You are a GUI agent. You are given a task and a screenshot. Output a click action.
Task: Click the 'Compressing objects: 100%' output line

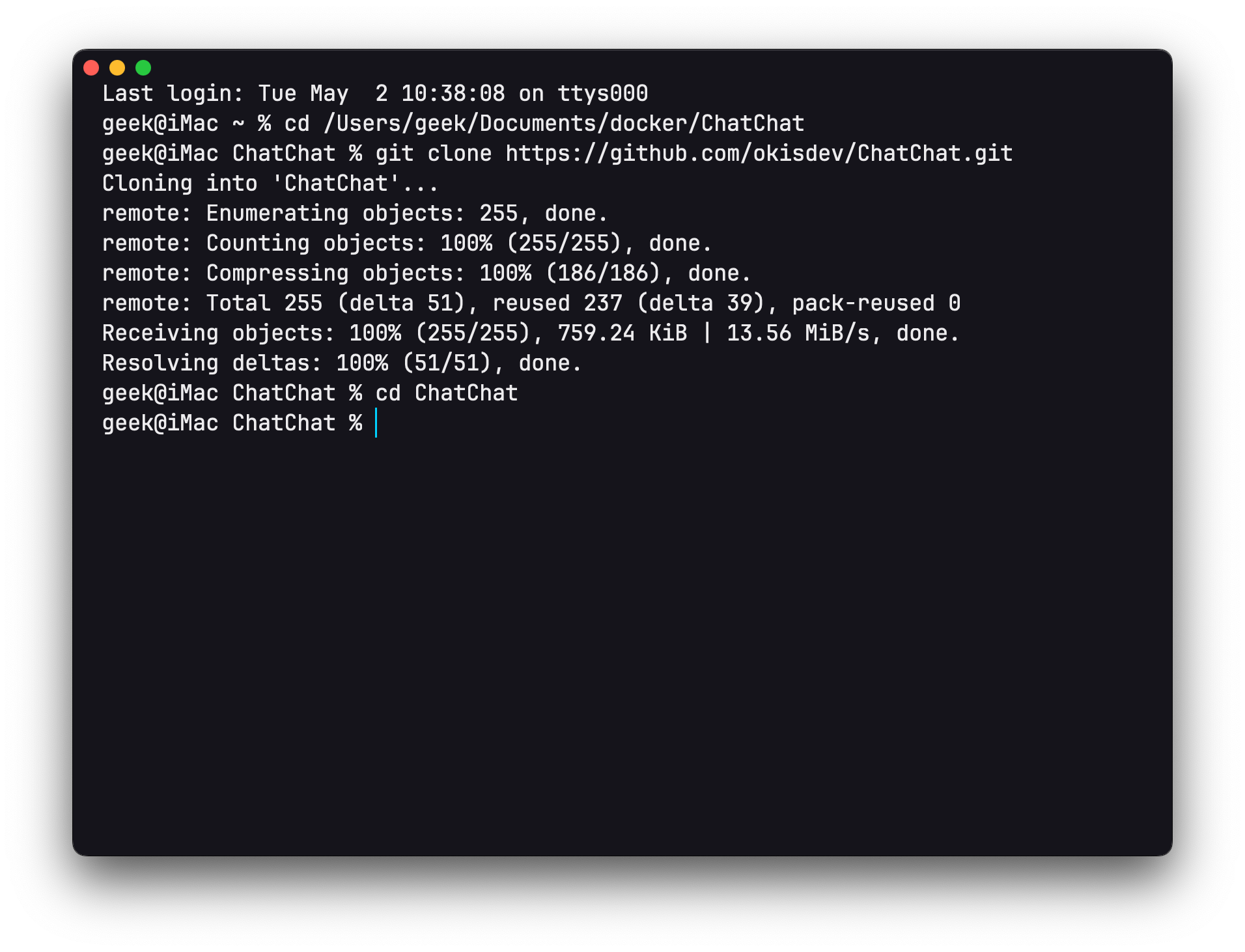pos(427,273)
